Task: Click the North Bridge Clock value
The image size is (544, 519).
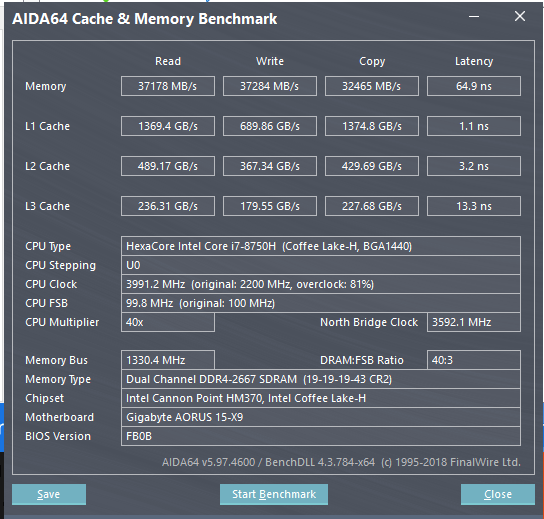Action: click(474, 322)
